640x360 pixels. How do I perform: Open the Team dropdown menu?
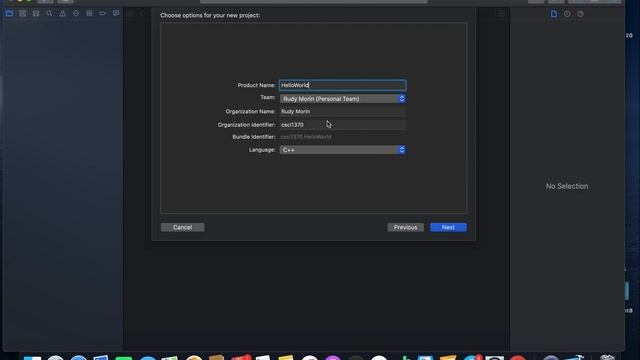click(342, 99)
